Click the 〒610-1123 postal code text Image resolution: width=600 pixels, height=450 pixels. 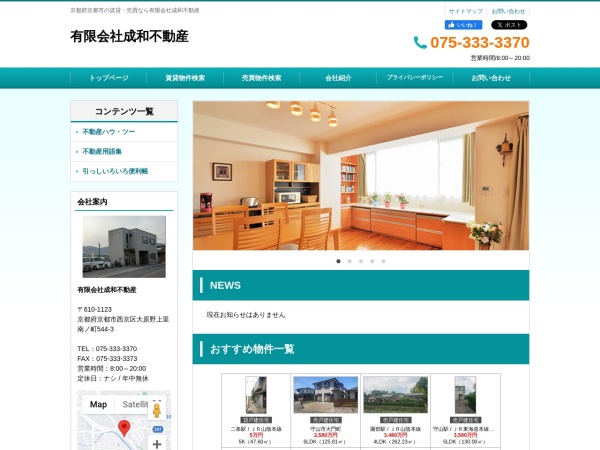95,309
